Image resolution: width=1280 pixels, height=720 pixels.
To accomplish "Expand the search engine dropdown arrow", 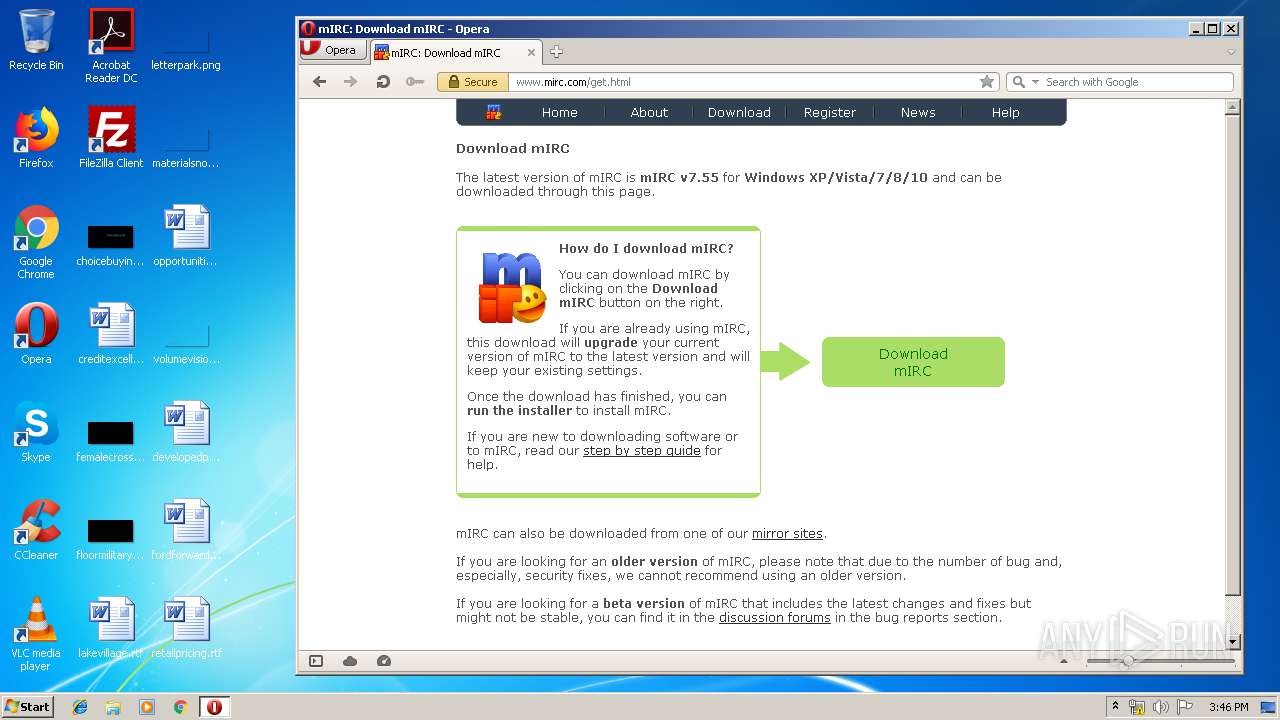I will 1035,82.
